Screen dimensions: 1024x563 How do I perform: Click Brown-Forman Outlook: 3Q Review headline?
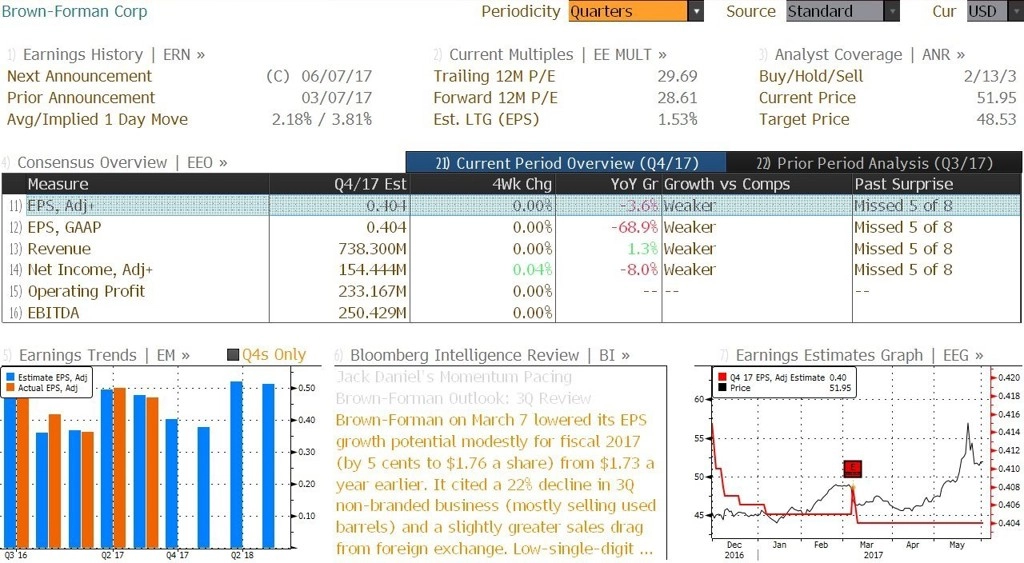coord(464,398)
